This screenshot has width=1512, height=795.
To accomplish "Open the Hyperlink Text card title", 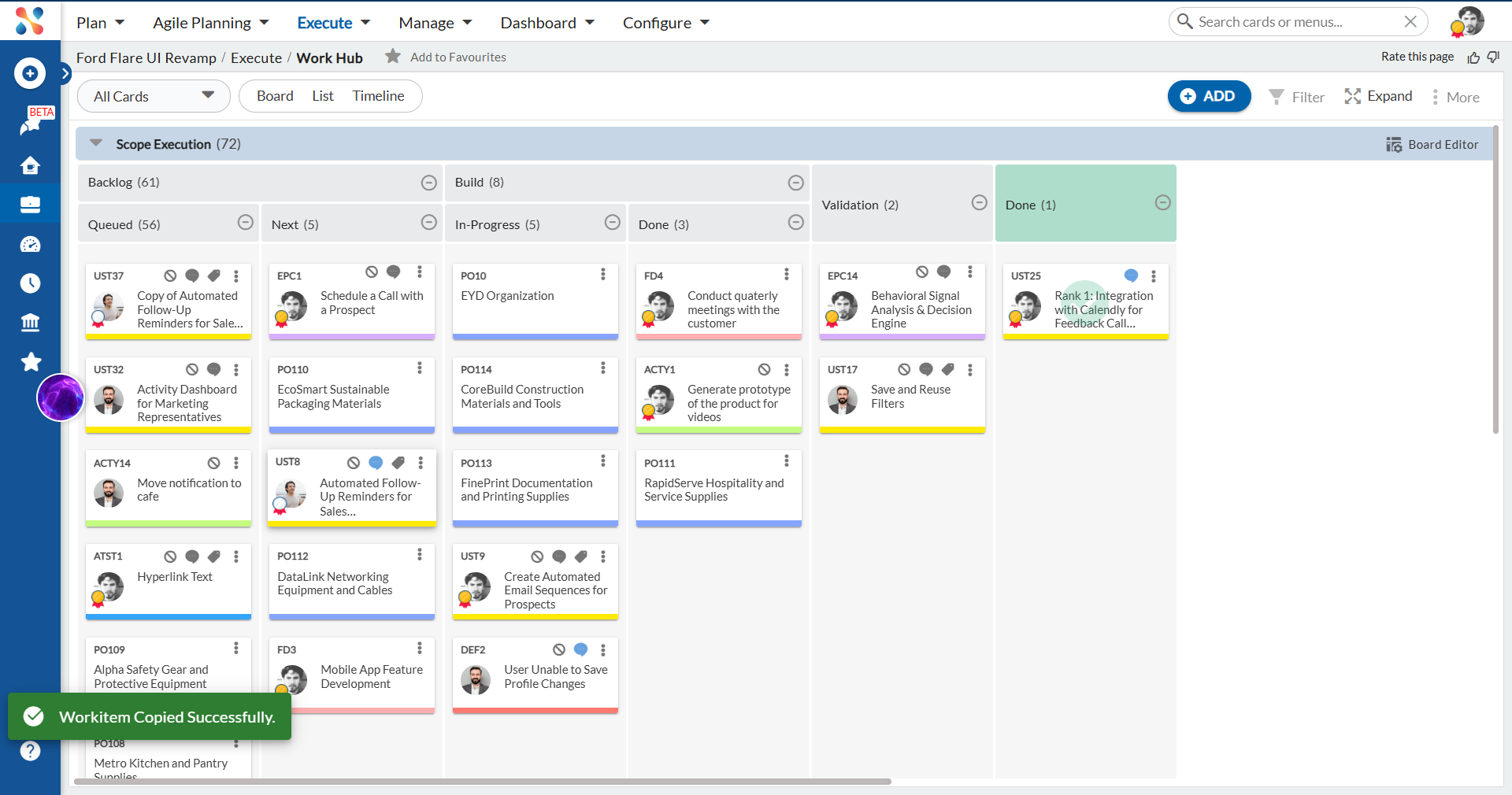I will click(175, 577).
